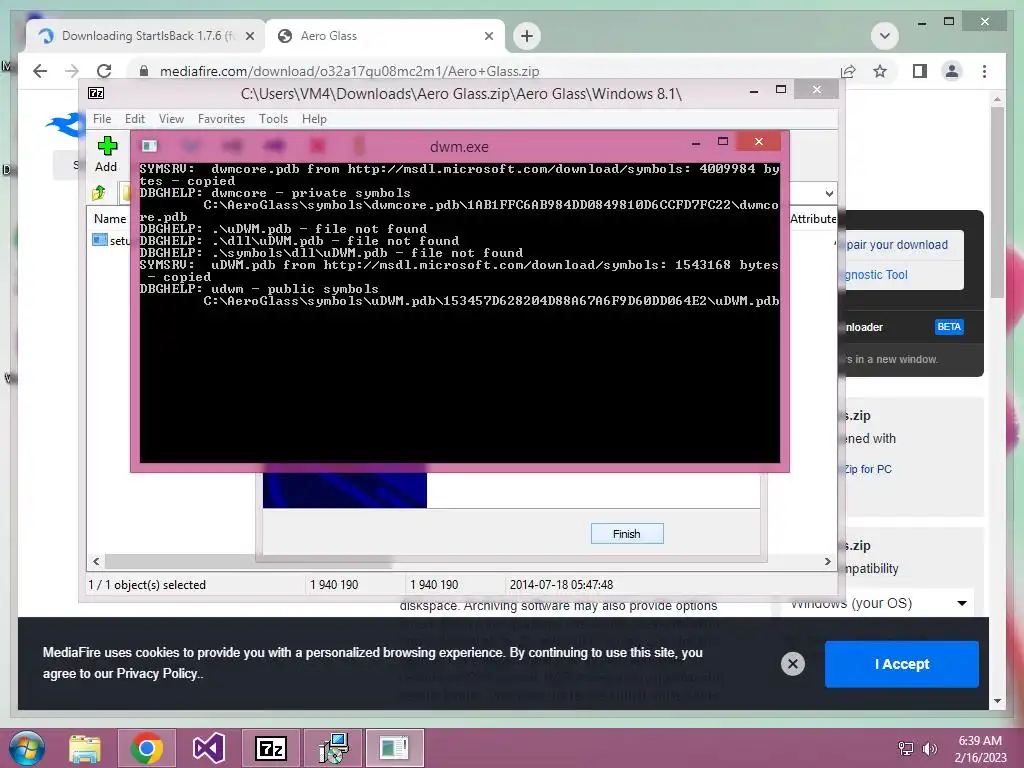Click the BETA badge on downloader
Screen dimensions: 1024x768
click(949, 327)
